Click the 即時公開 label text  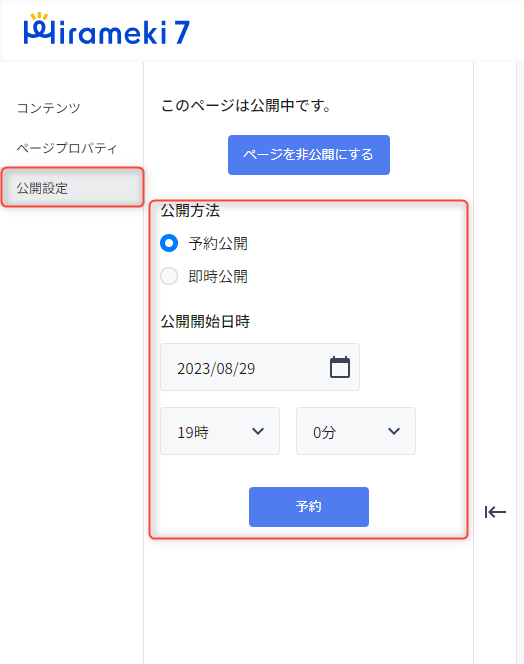(x=218, y=277)
